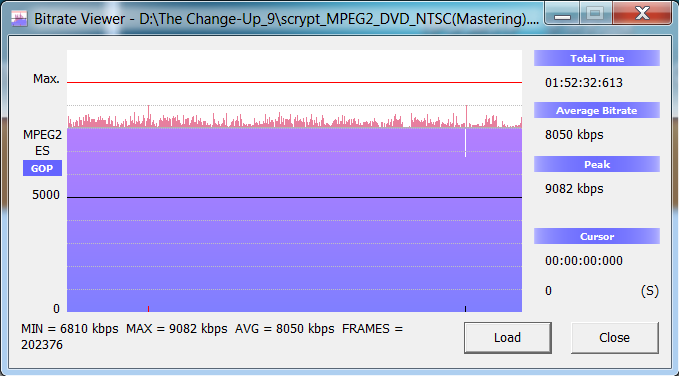Click the black marker on graph bottom axis
The image size is (679, 376).
pos(466,309)
